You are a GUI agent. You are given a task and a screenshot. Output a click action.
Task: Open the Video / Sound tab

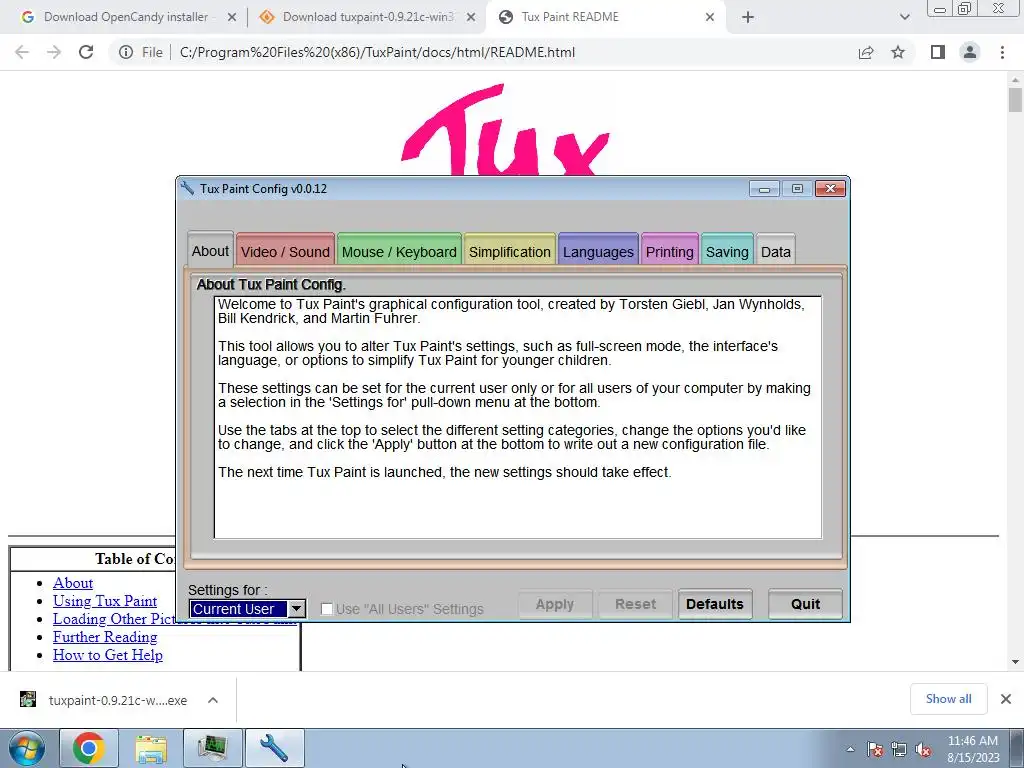point(285,251)
